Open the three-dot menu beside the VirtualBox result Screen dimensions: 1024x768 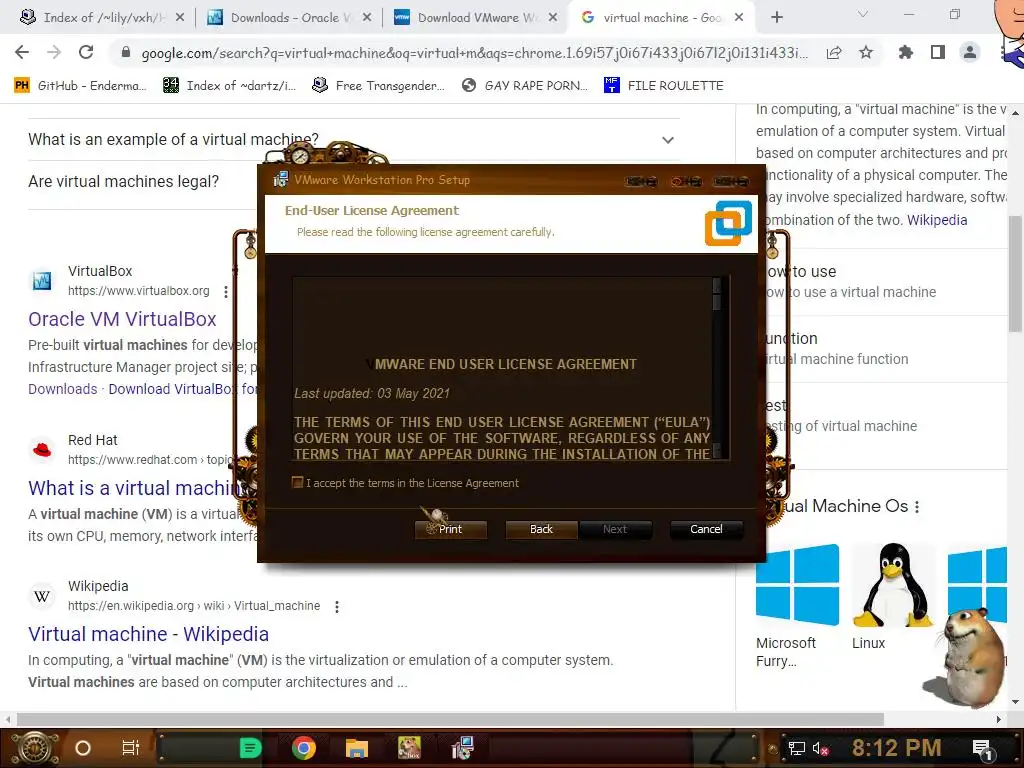tap(226, 291)
